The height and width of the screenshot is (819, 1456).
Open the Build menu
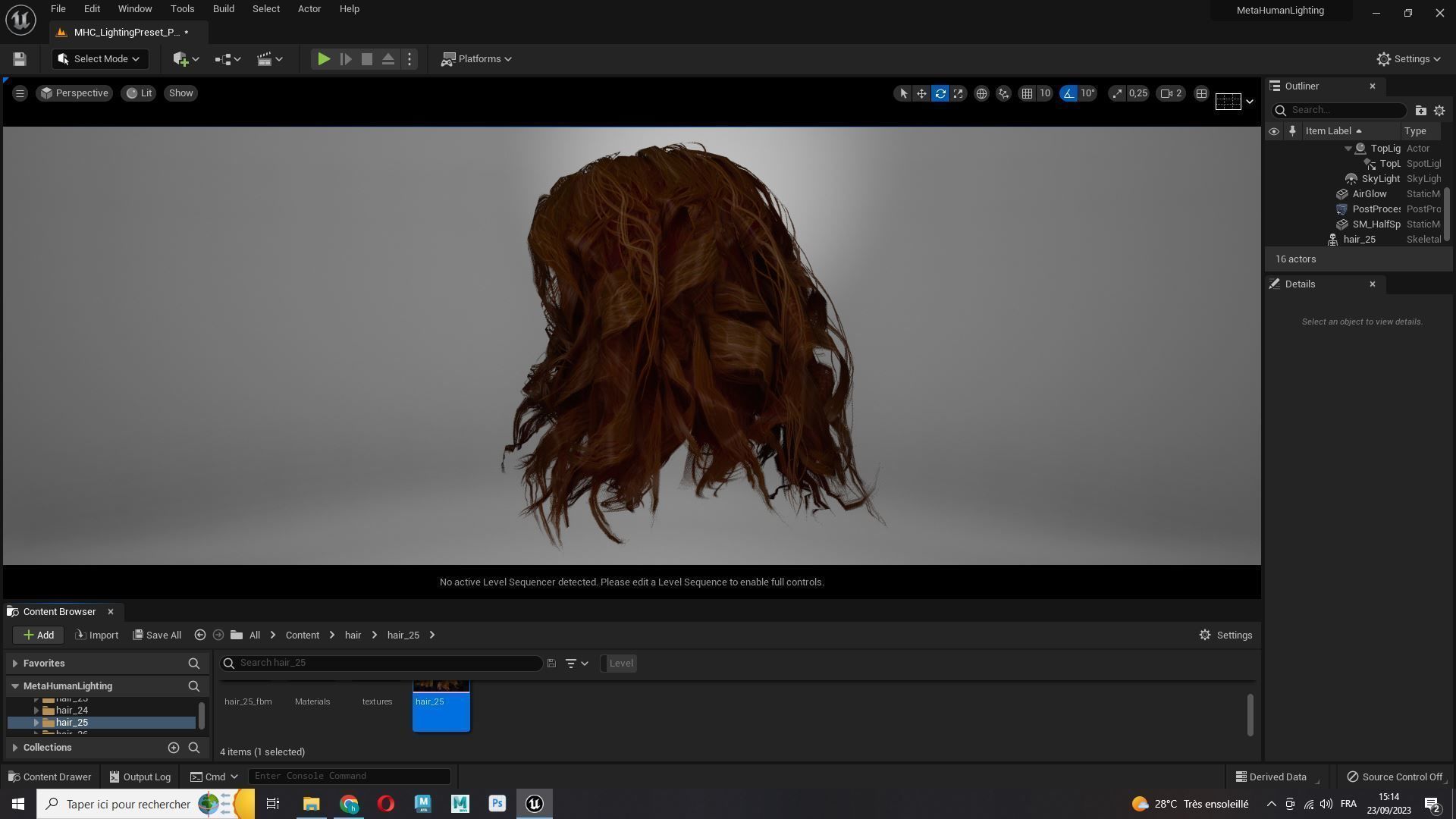click(223, 9)
